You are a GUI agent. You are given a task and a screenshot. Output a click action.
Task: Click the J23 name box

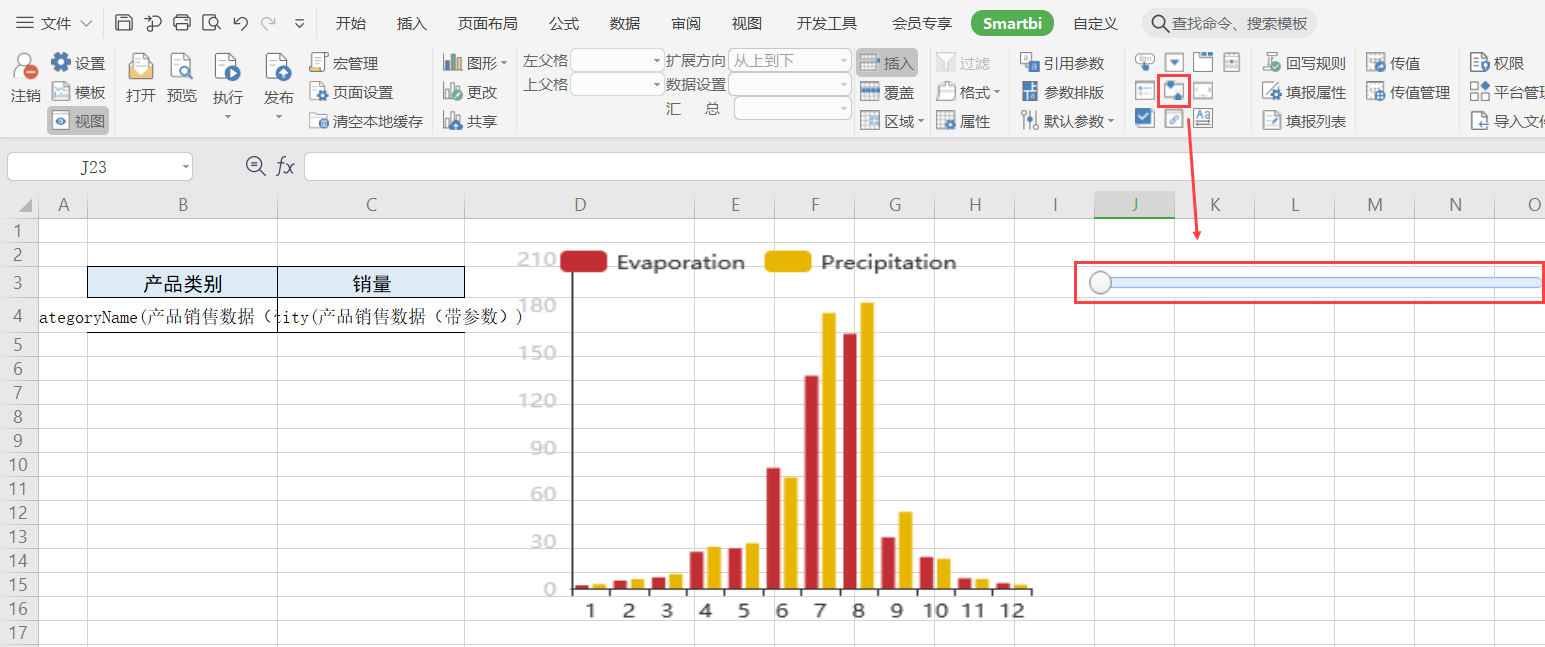(x=99, y=167)
